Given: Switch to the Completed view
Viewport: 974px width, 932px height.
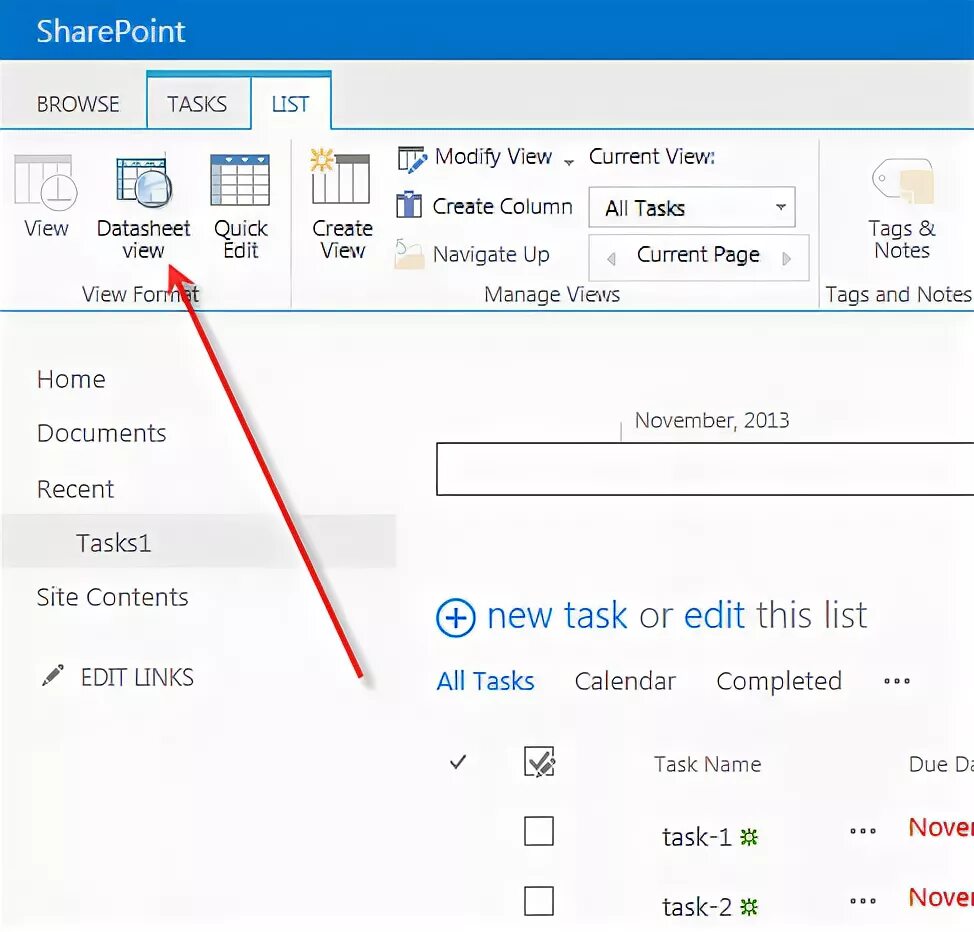Looking at the screenshot, I should (779, 681).
